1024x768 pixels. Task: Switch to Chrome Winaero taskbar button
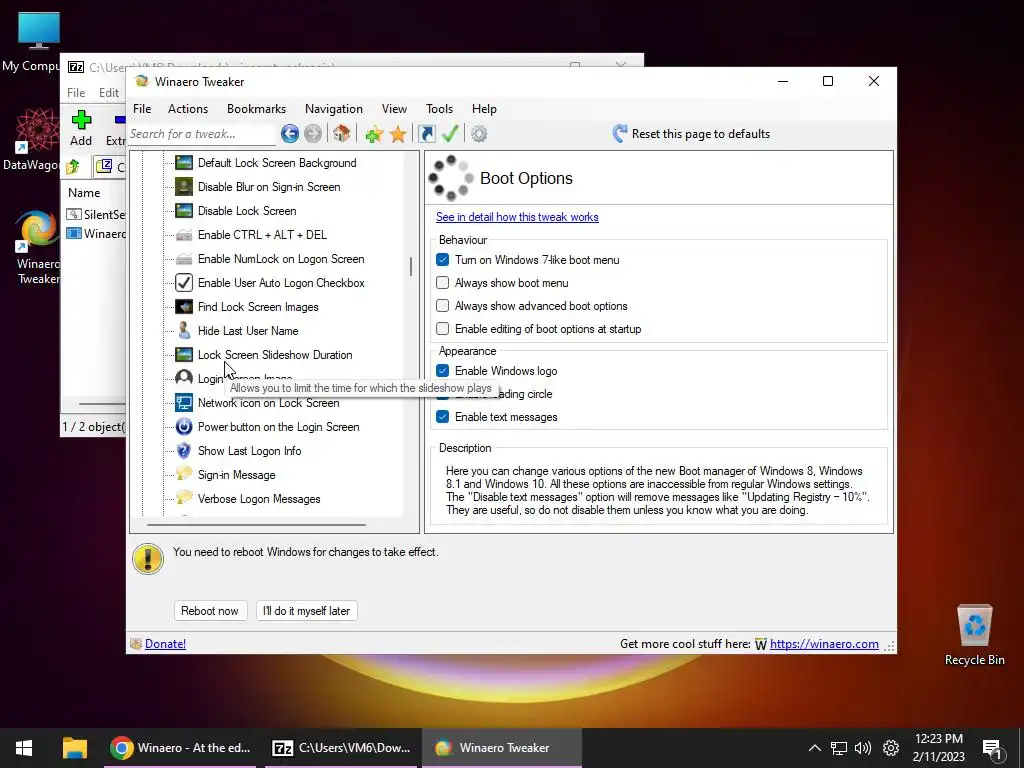[x=181, y=748]
